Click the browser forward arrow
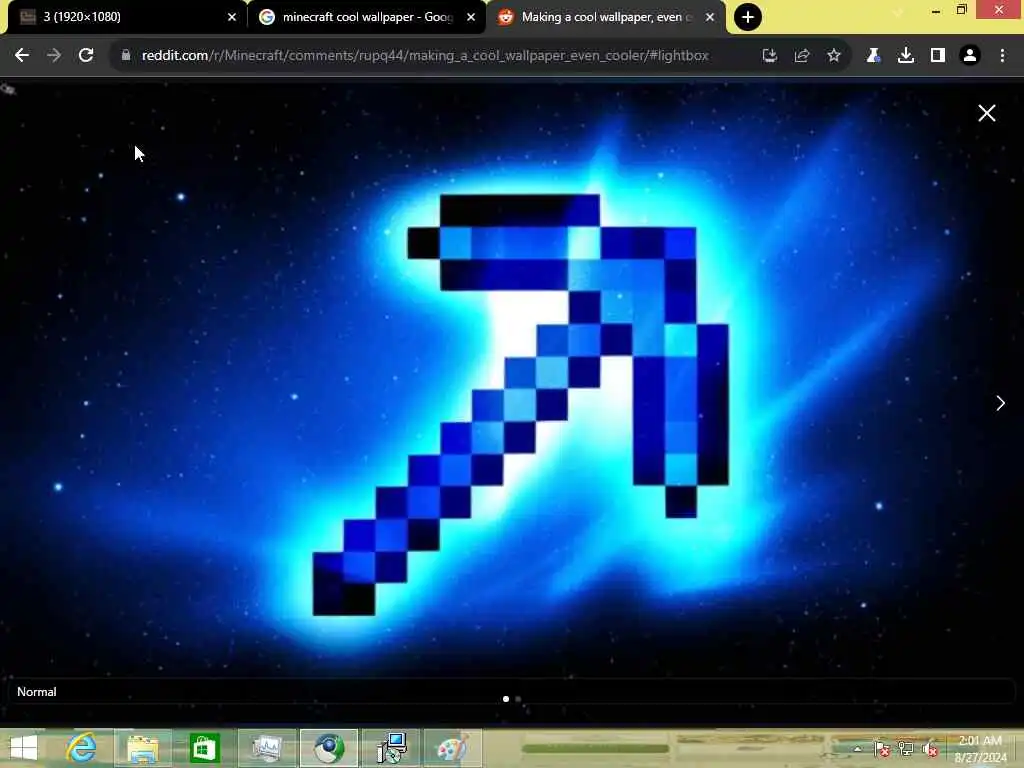This screenshot has height=768, width=1024. point(54,56)
